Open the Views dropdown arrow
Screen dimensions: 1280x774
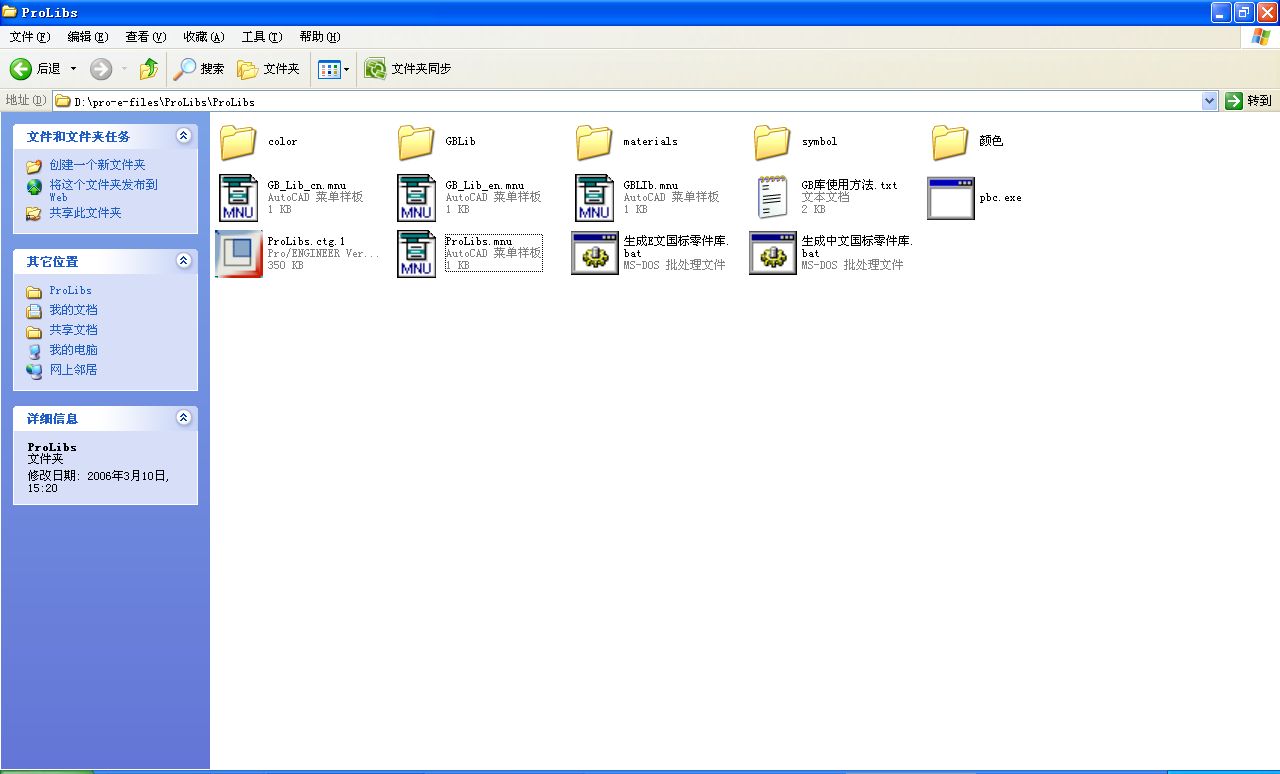347,69
